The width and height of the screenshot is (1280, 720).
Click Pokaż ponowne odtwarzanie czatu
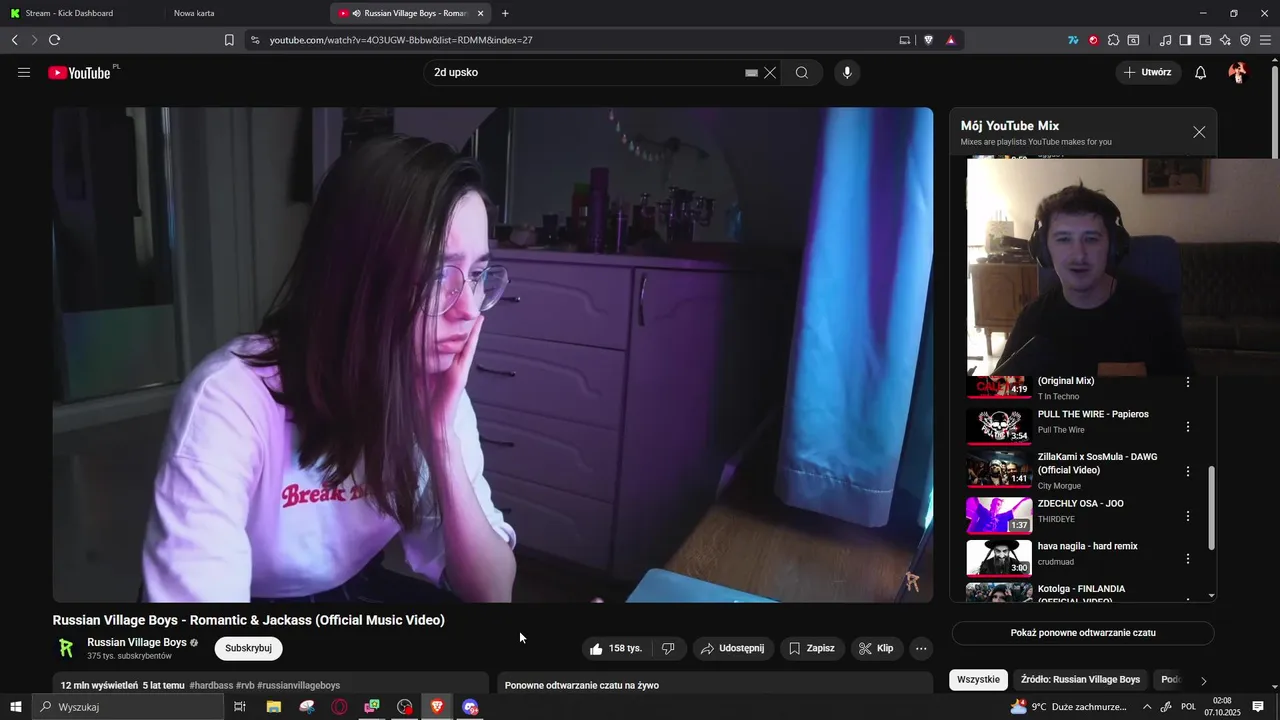click(x=1083, y=633)
